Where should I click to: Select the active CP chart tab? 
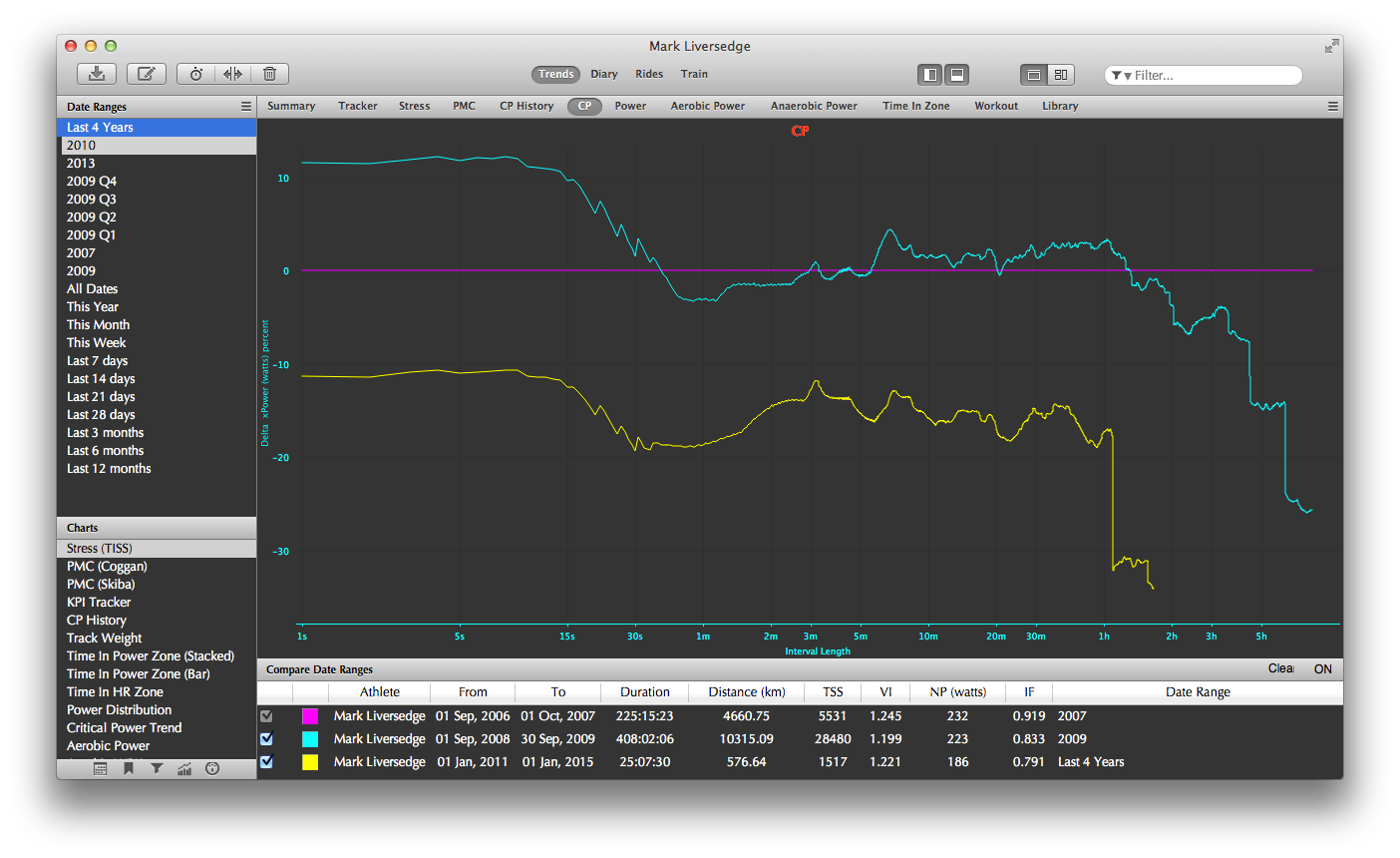(x=584, y=106)
